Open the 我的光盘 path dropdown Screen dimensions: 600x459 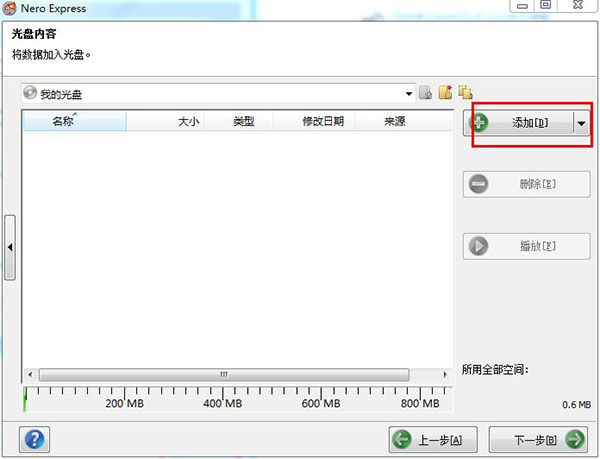point(408,94)
